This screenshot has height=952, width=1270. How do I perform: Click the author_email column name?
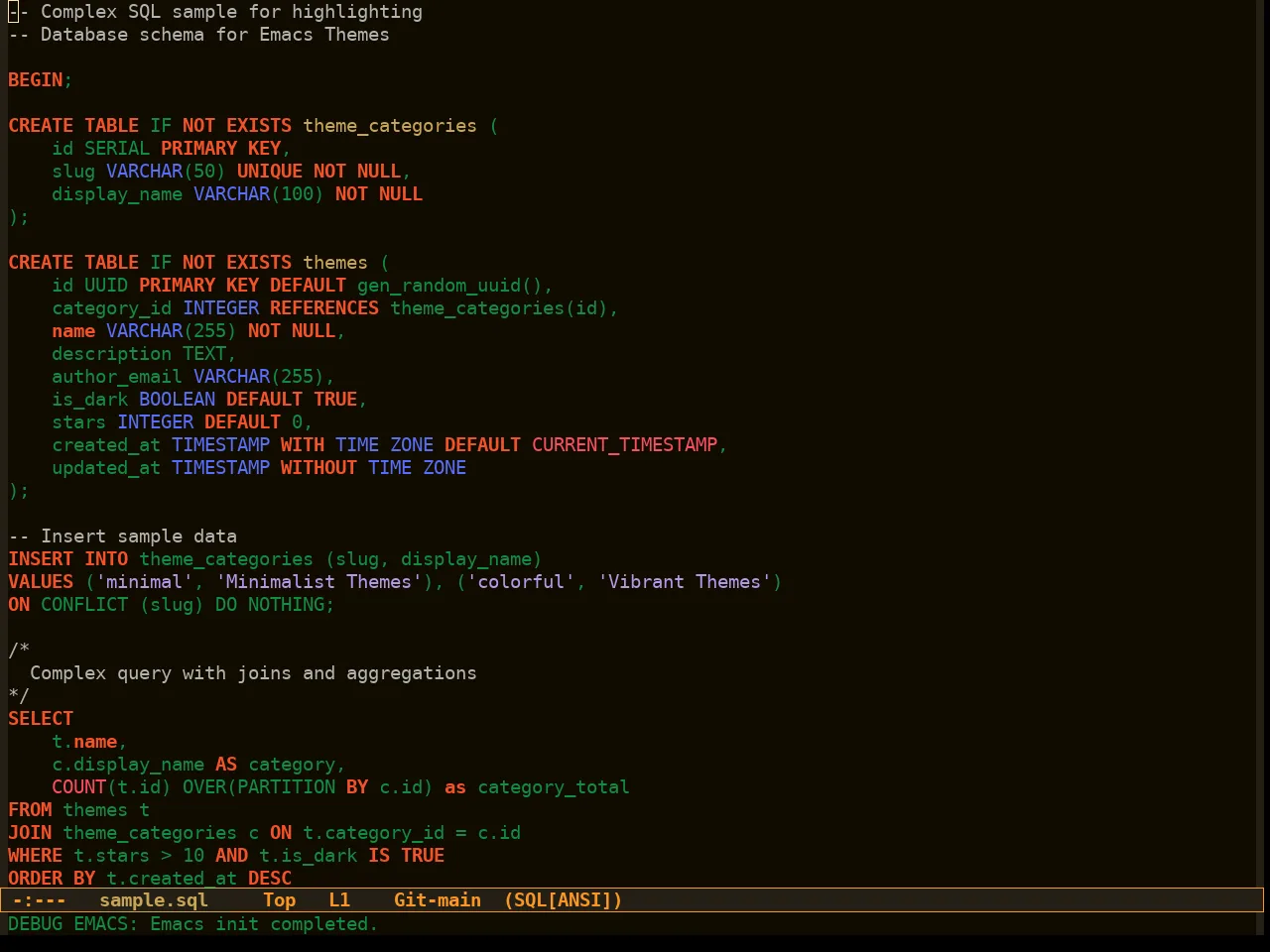click(x=117, y=377)
